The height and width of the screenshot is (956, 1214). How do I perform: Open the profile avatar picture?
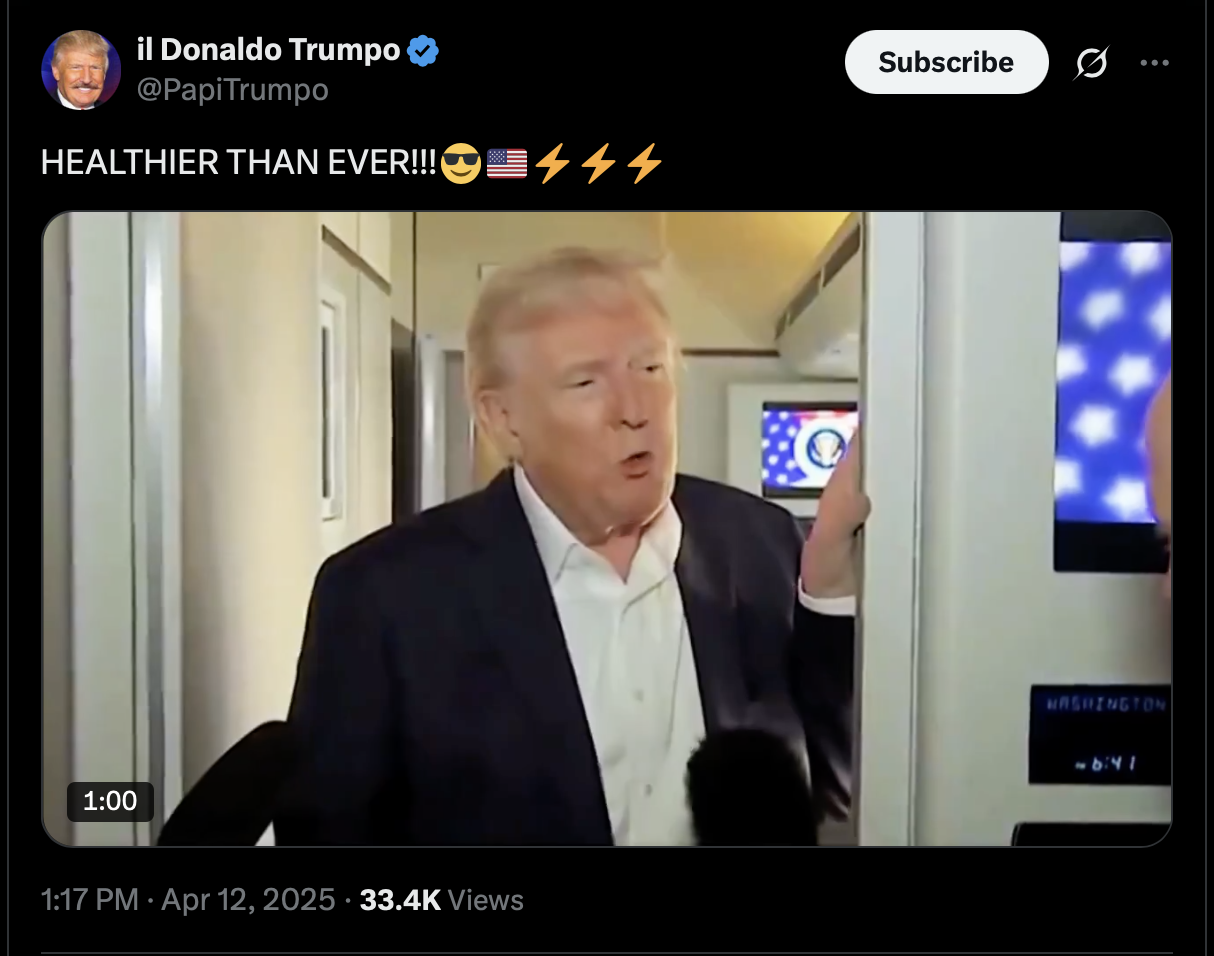coord(81,69)
